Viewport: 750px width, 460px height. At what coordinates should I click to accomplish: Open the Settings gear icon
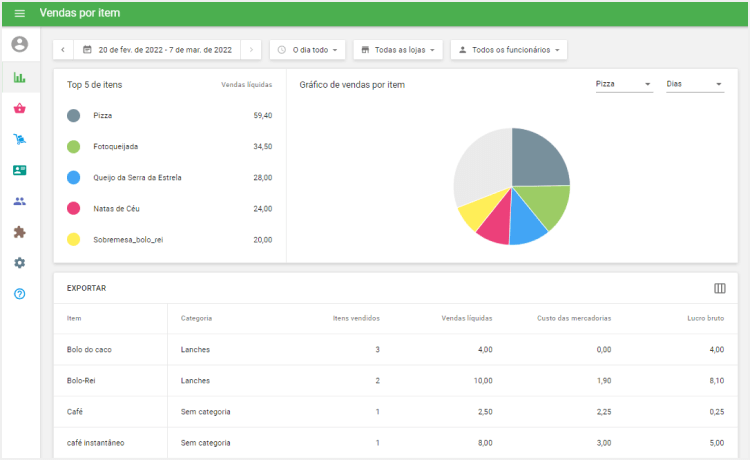20,263
